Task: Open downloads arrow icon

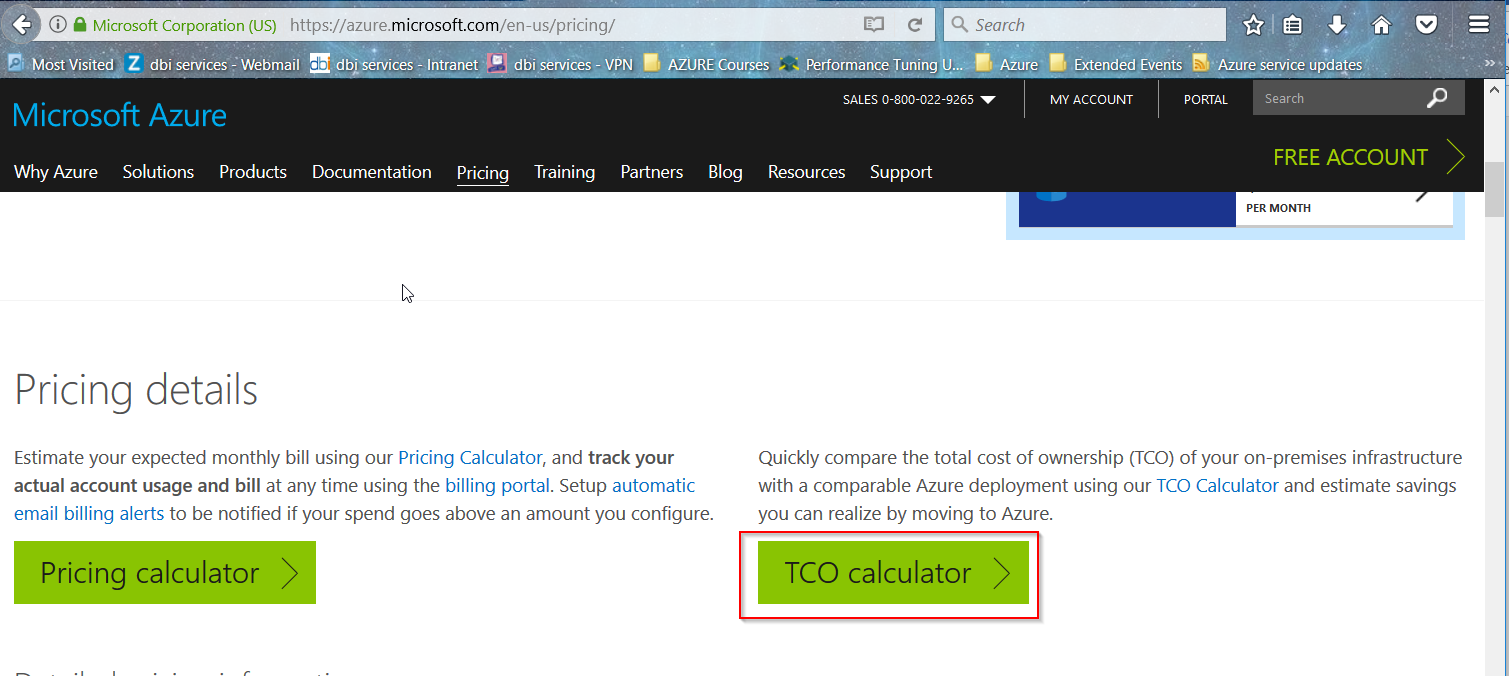Action: 1337,25
